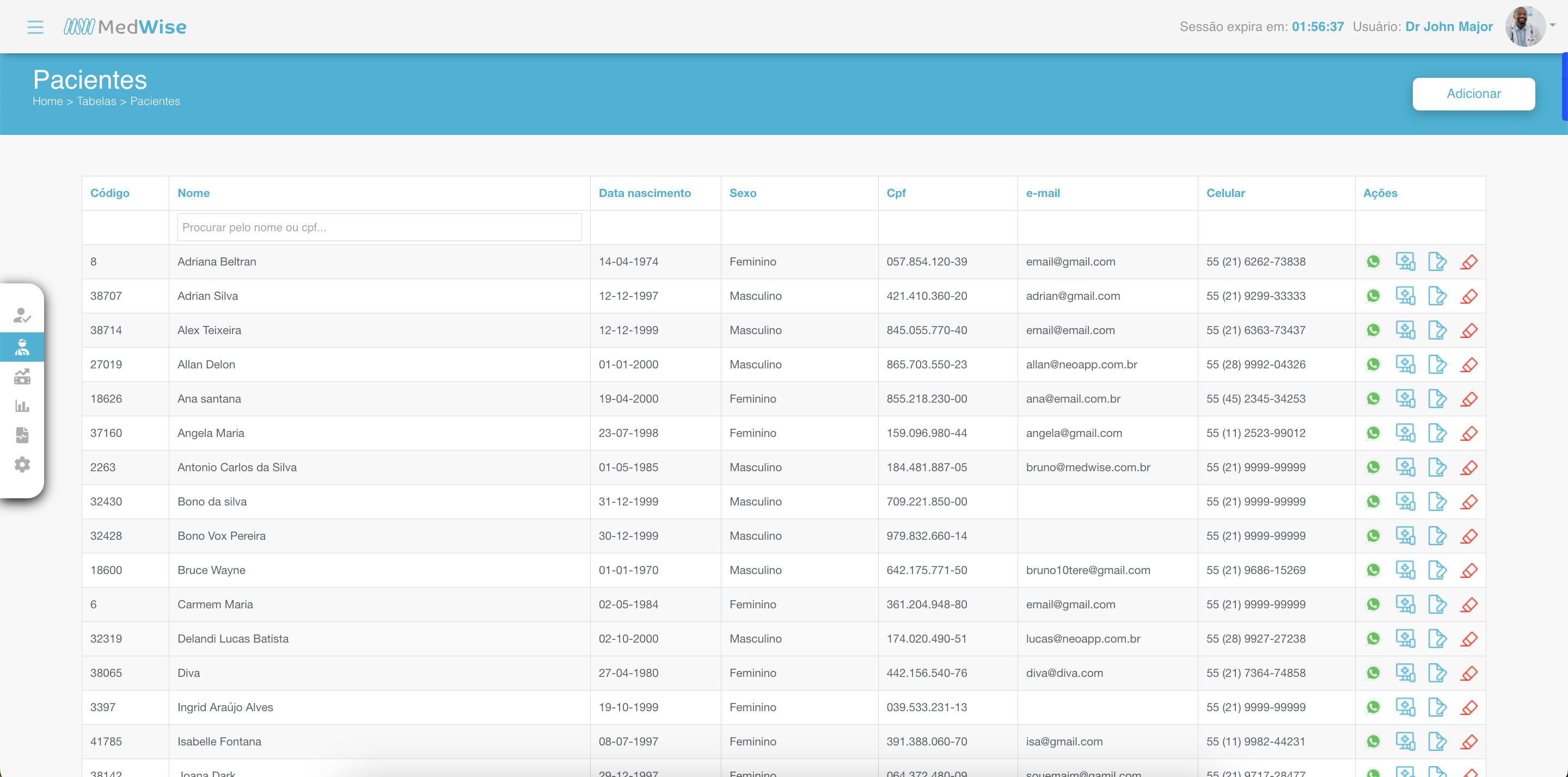Screen dimensions: 1568x777
Task: Focus the name or CPF search field
Action: pos(379,227)
